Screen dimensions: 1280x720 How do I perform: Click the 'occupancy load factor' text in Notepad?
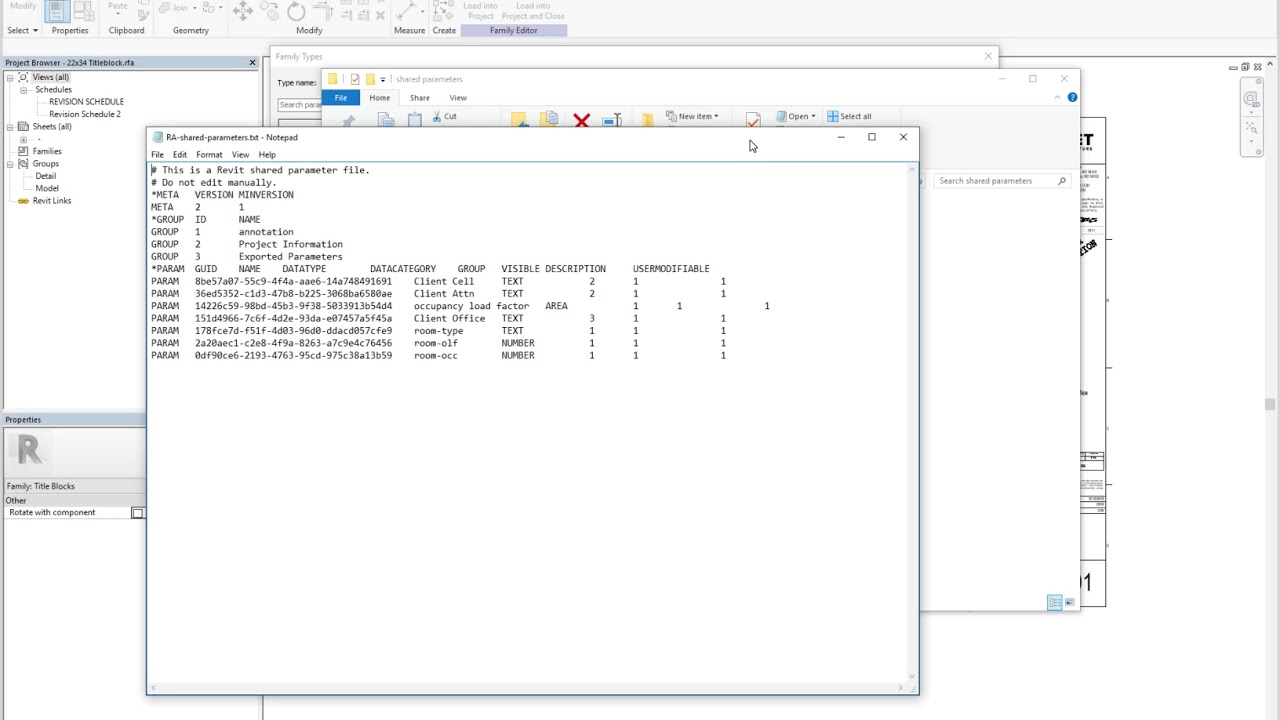click(x=471, y=306)
